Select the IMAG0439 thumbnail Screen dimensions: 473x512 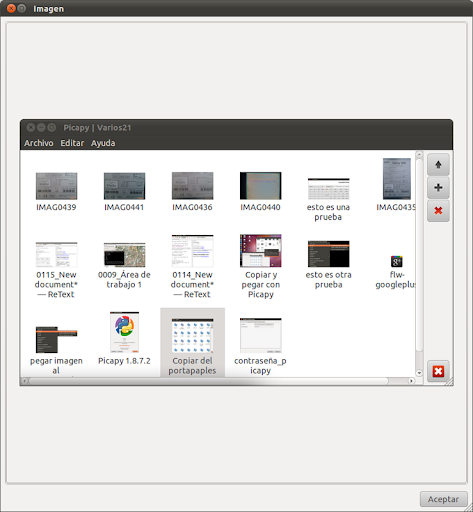56,186
